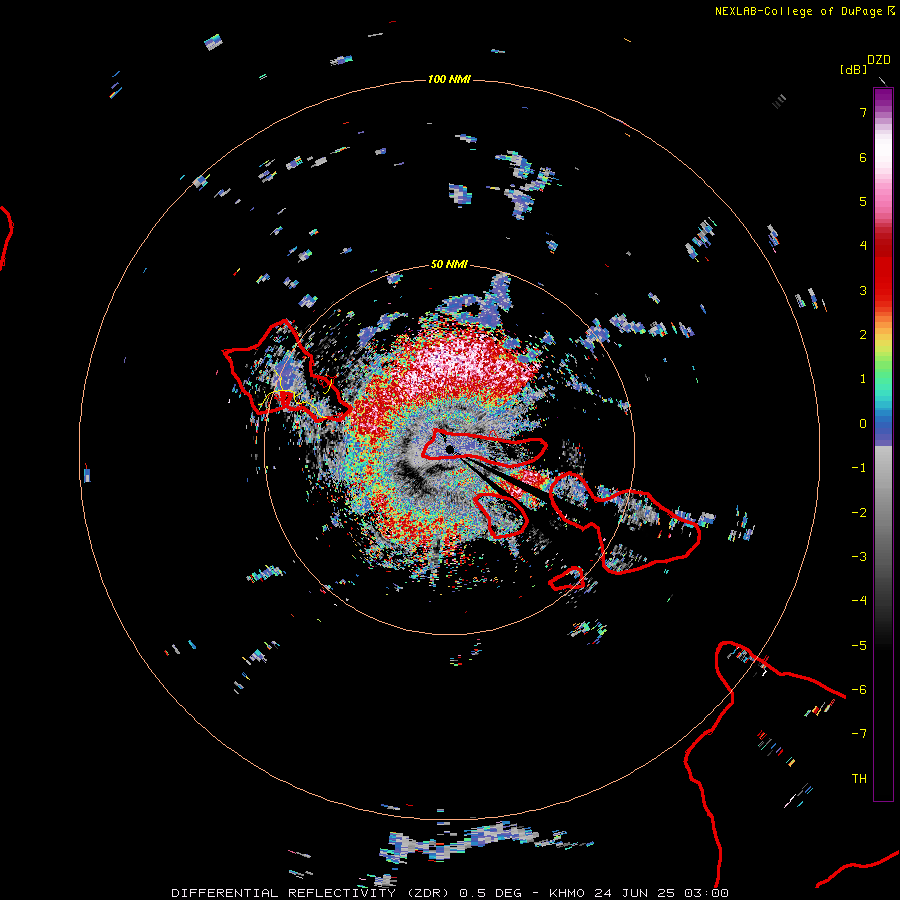The image size is (900, 900).
Task: Click the 1 value on the color scale
Action: 863,379
